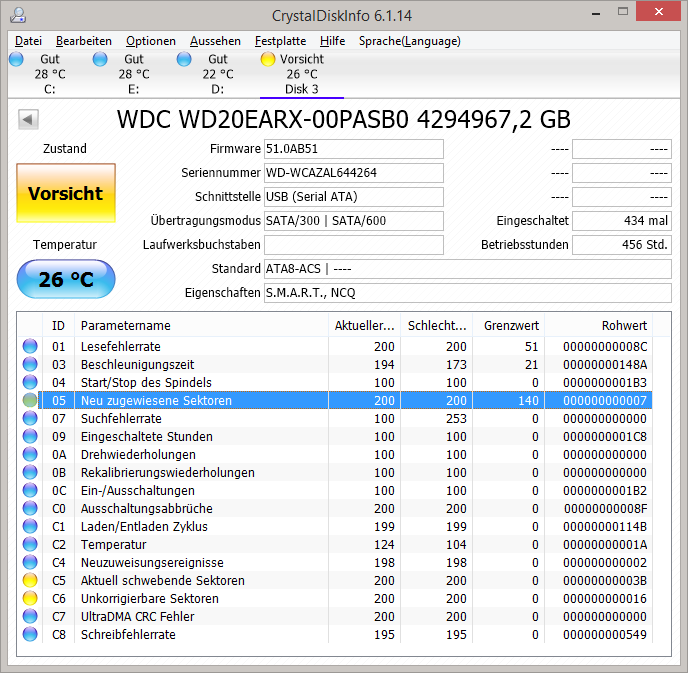Click status orb of the C2 Temperatur row

click(x=30, y=544)
